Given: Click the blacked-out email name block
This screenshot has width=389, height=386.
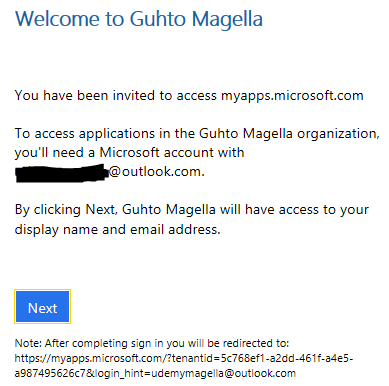Looking at the screenshot, I should (x=62, y=173).
